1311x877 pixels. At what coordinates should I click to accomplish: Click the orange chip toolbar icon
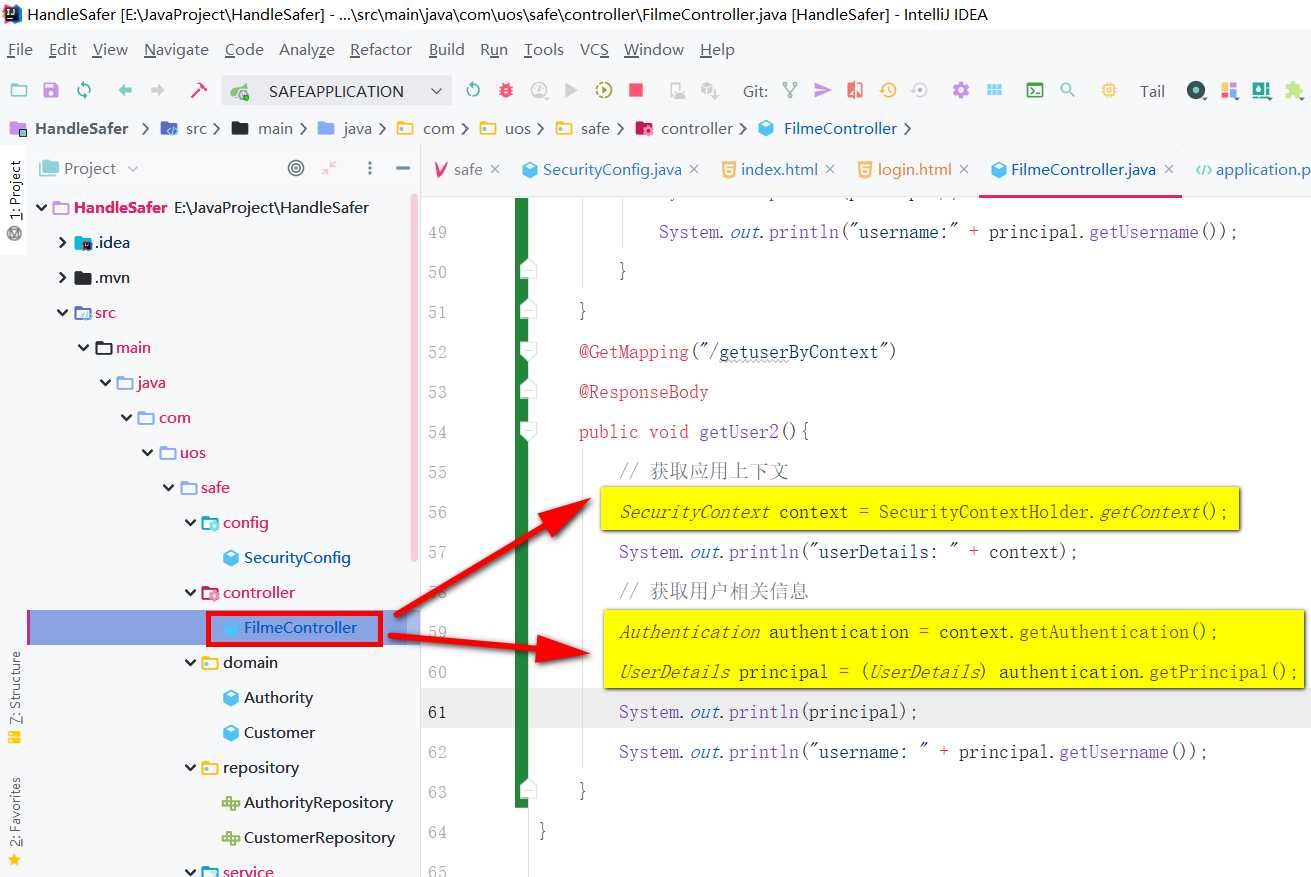pos(1109,90)
